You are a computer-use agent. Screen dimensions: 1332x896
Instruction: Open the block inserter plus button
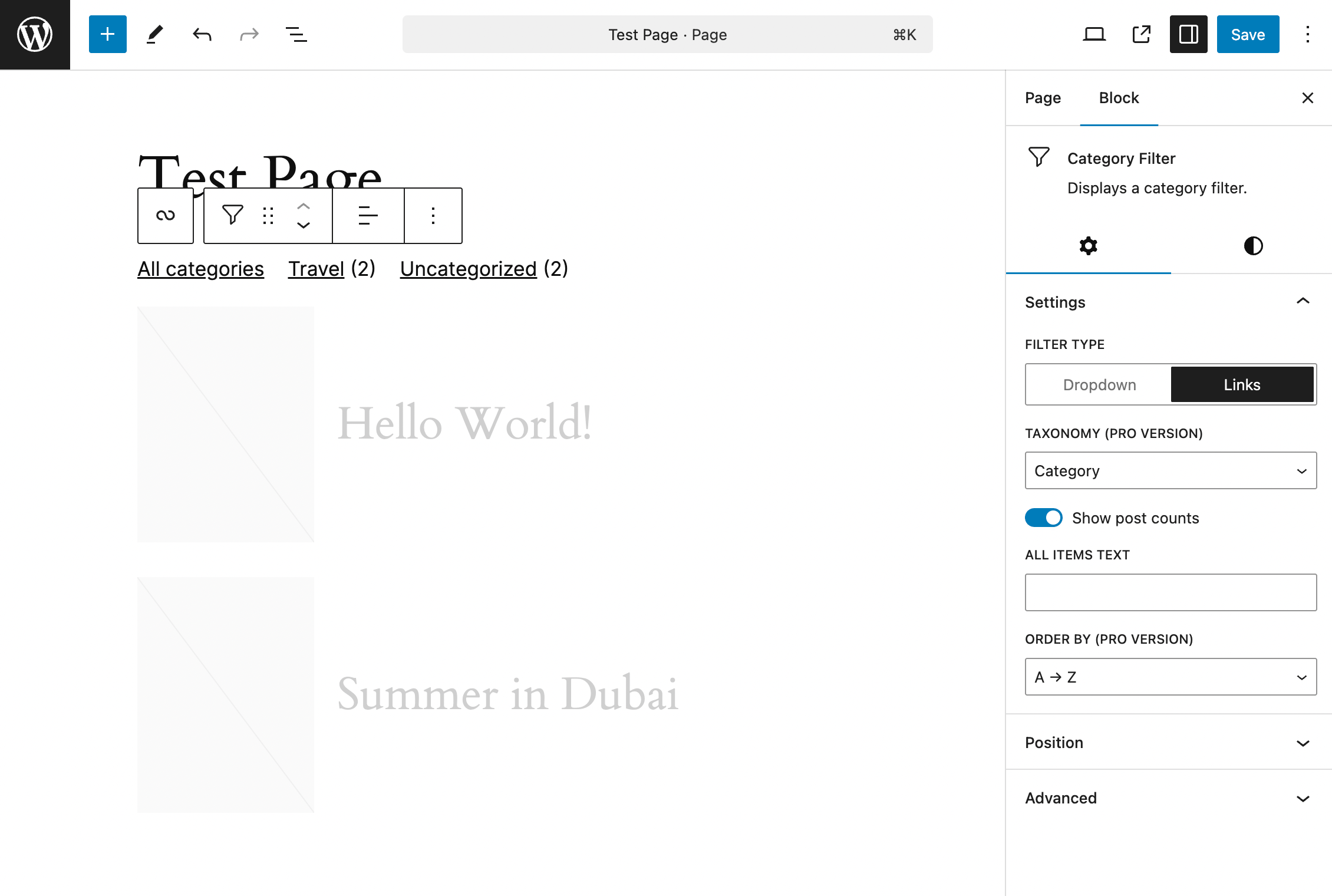(x=107, y=35)
